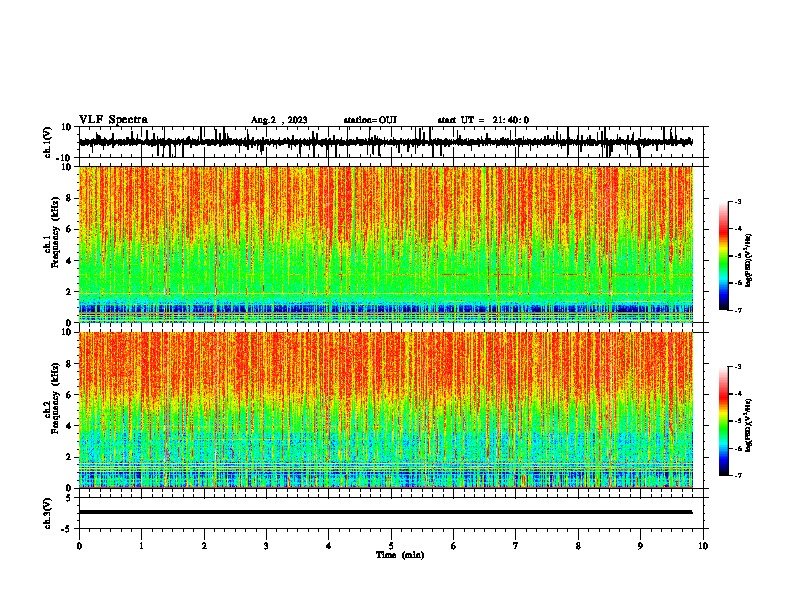Click the "-7" label on ch.1 colorbar

(737, 310)
